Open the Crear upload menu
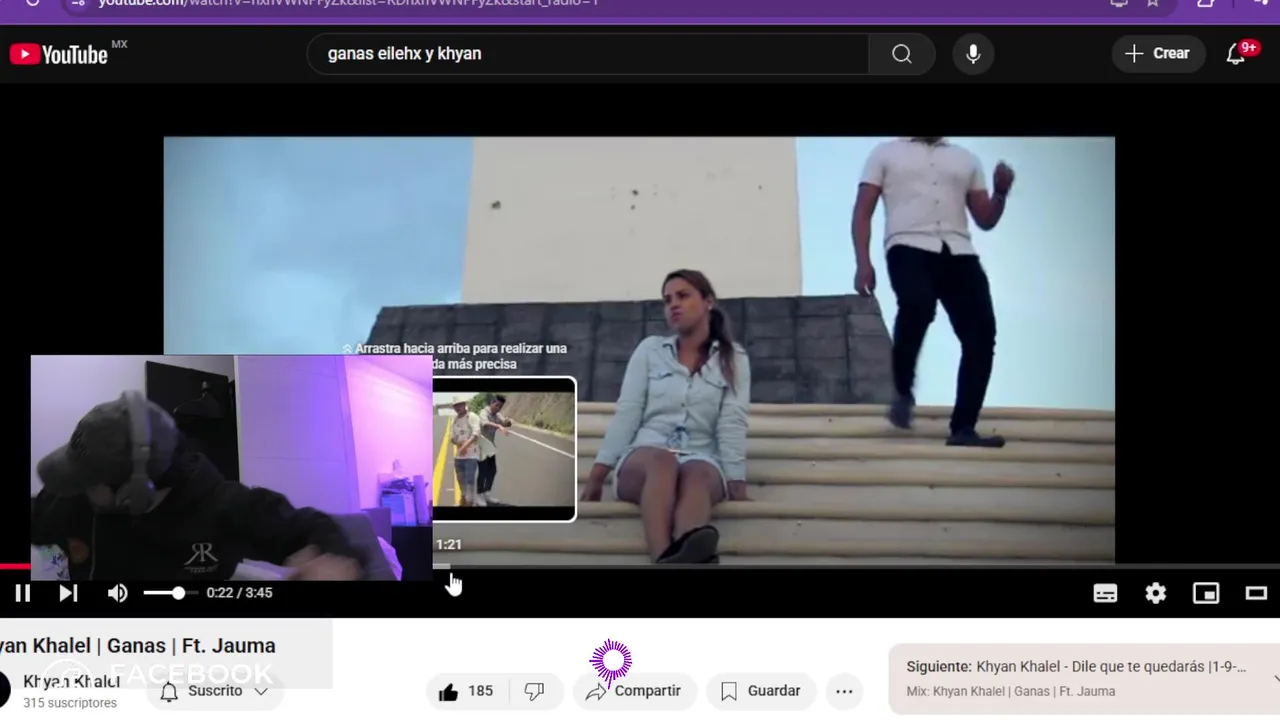 coord(1158,54)
